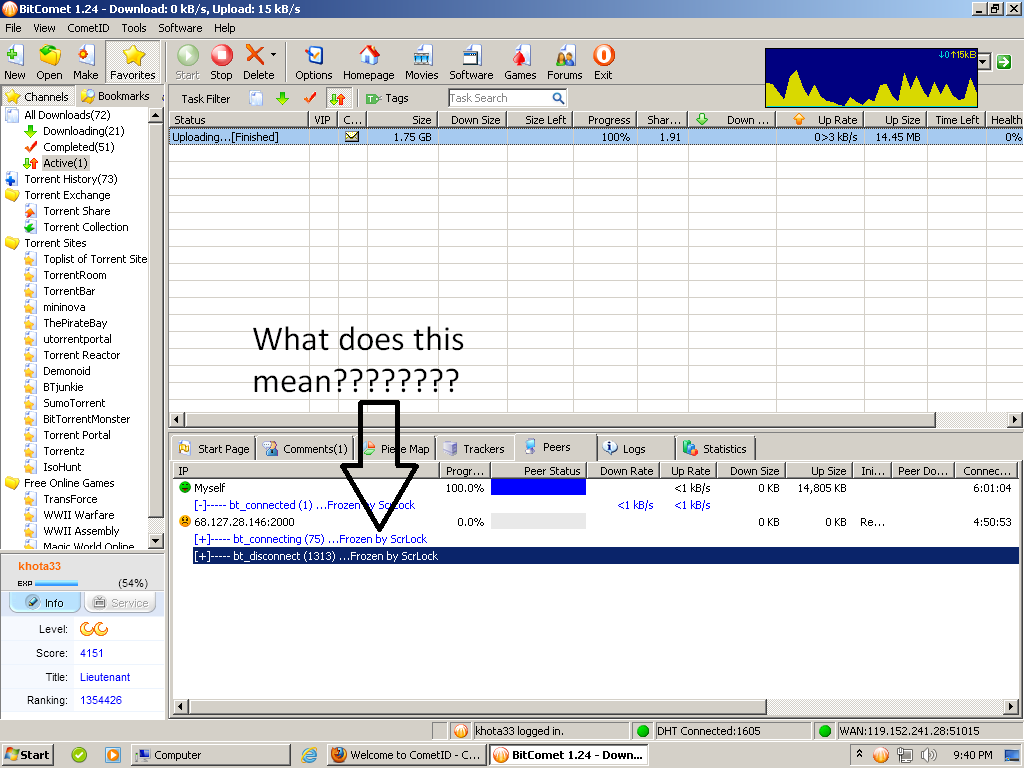The width and height of the screenshot is (1024, 768).
Task: Click the peer list horizontal scrollbar
Action: point(477,706)
